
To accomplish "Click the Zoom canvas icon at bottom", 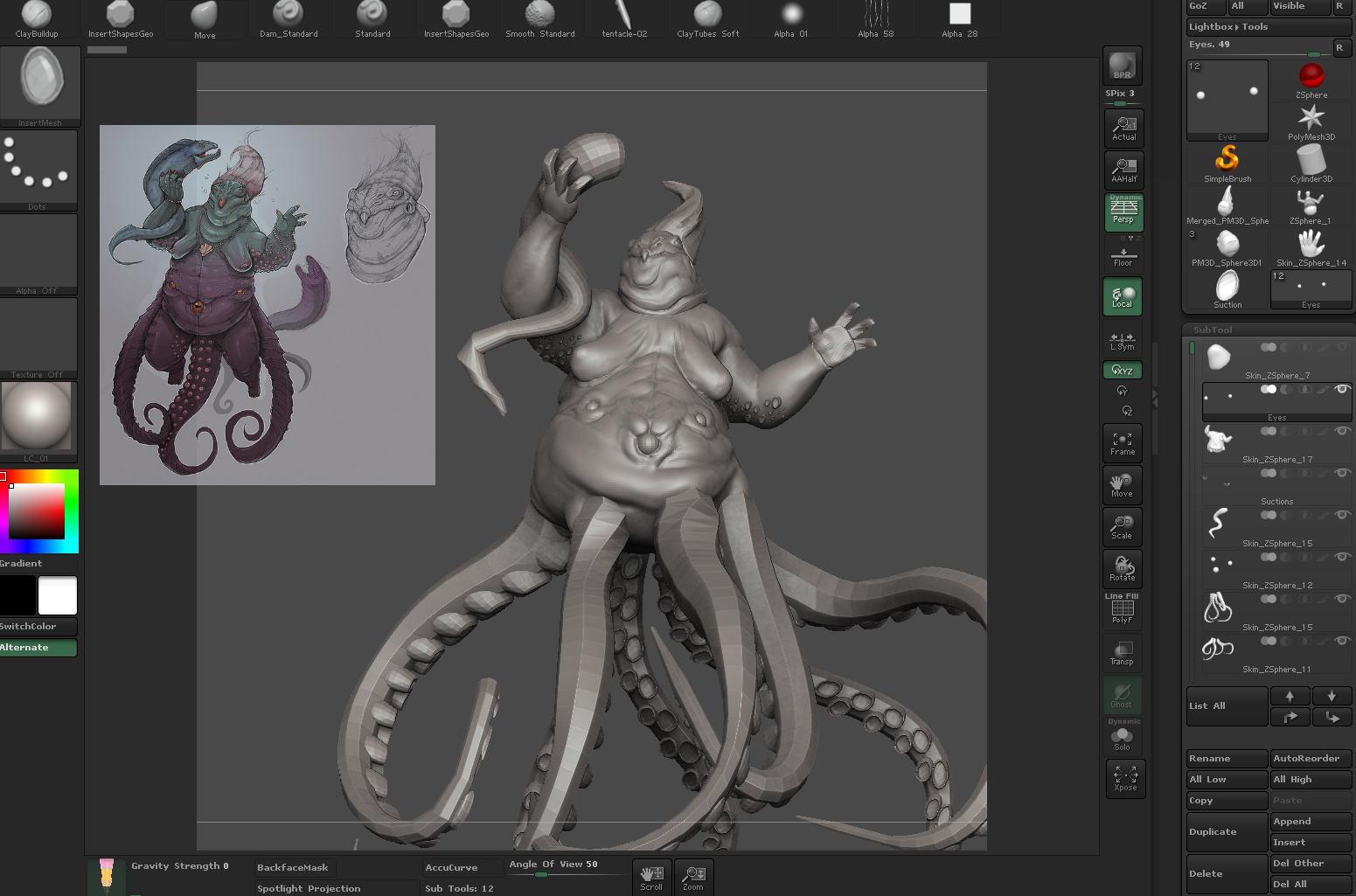I will pos(693,877).
